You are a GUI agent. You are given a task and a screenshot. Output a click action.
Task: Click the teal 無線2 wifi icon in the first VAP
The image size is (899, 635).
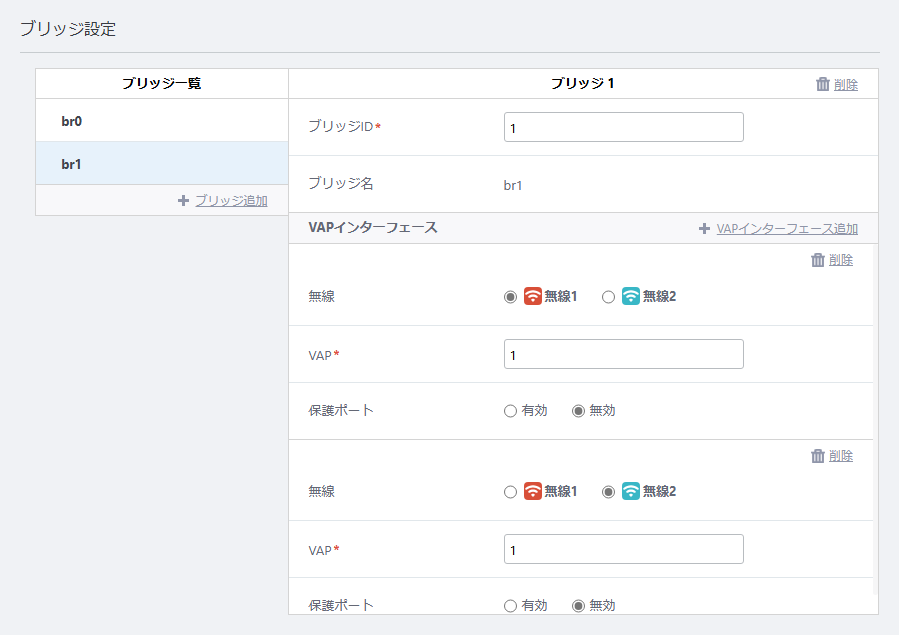631,296
